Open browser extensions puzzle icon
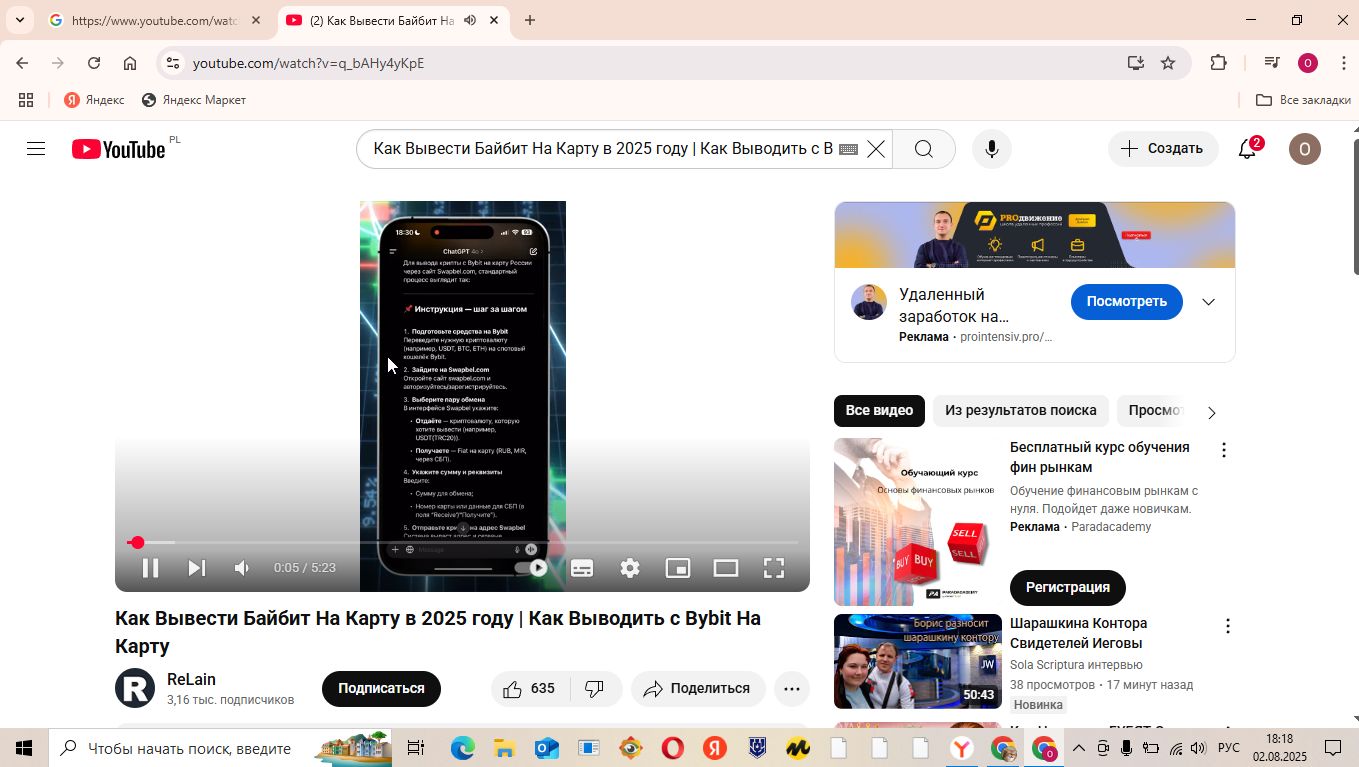 [x=1218, y=63]
